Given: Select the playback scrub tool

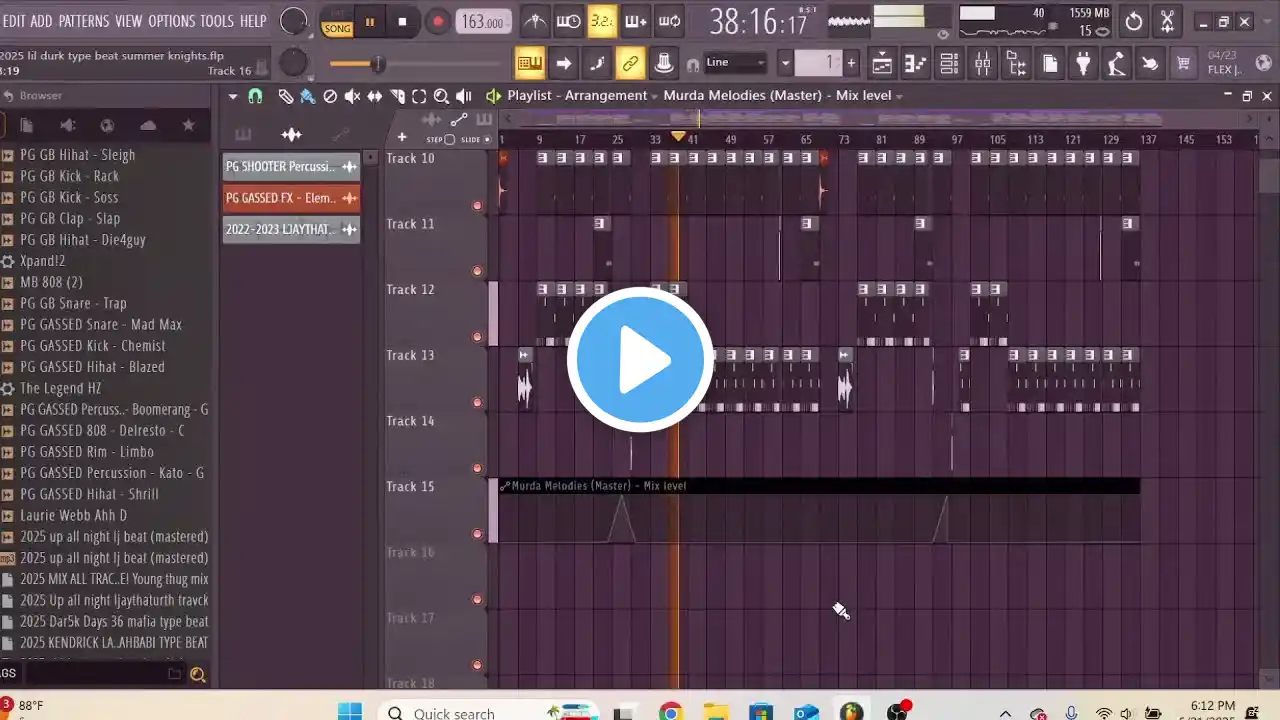Looking at the screenshot, I should [x=463, y=96].
